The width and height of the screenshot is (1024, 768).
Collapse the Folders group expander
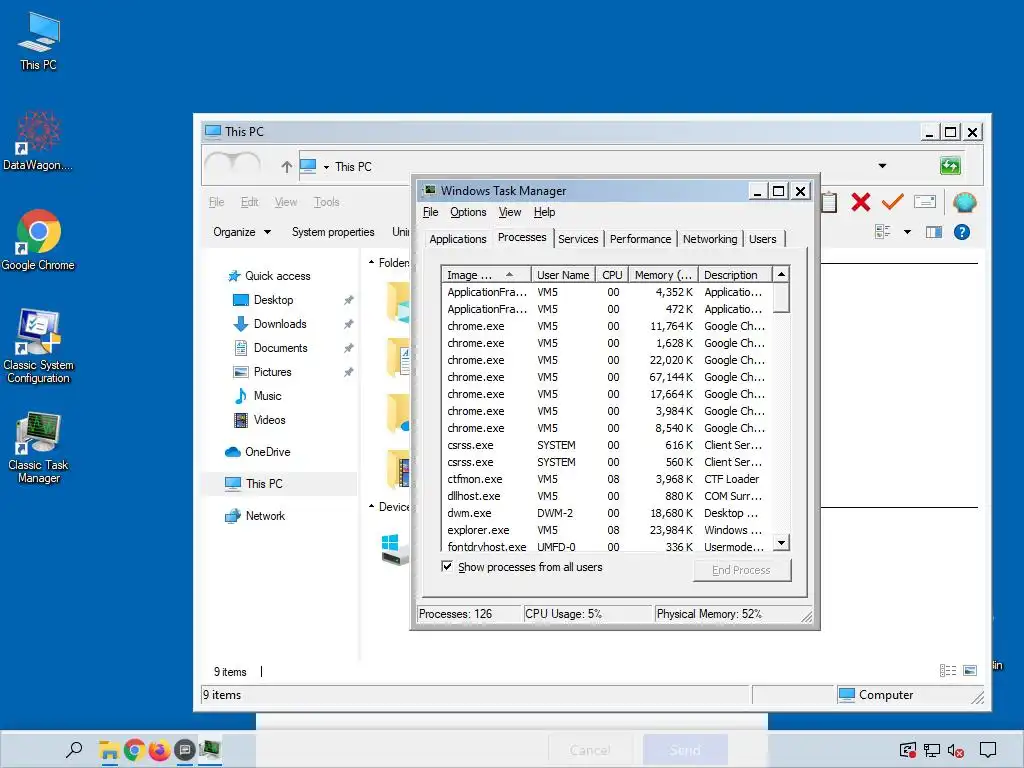click(x=372, y=263)
